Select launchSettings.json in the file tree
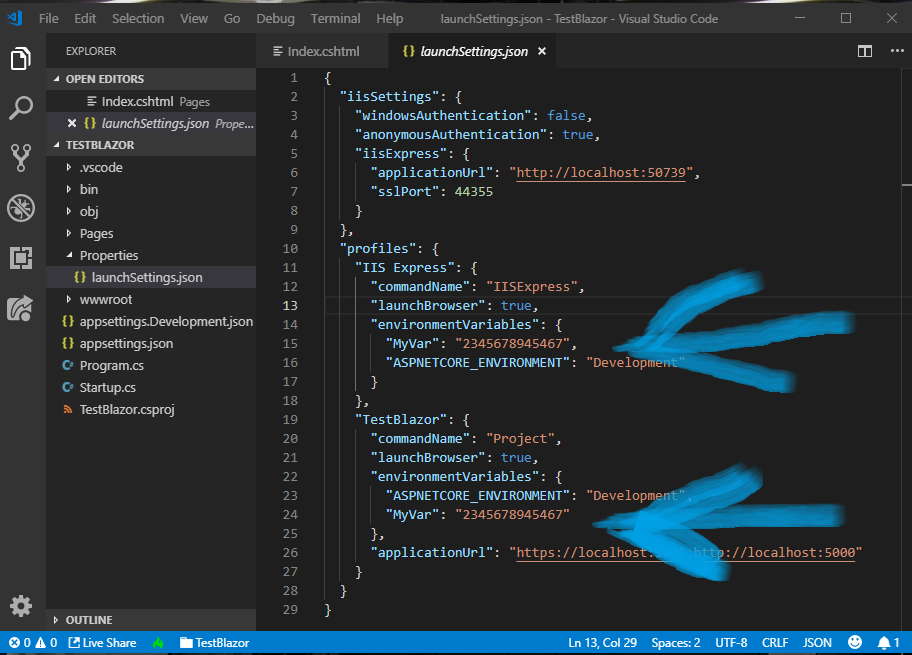 pyautogui.click(x=151, y=277)
